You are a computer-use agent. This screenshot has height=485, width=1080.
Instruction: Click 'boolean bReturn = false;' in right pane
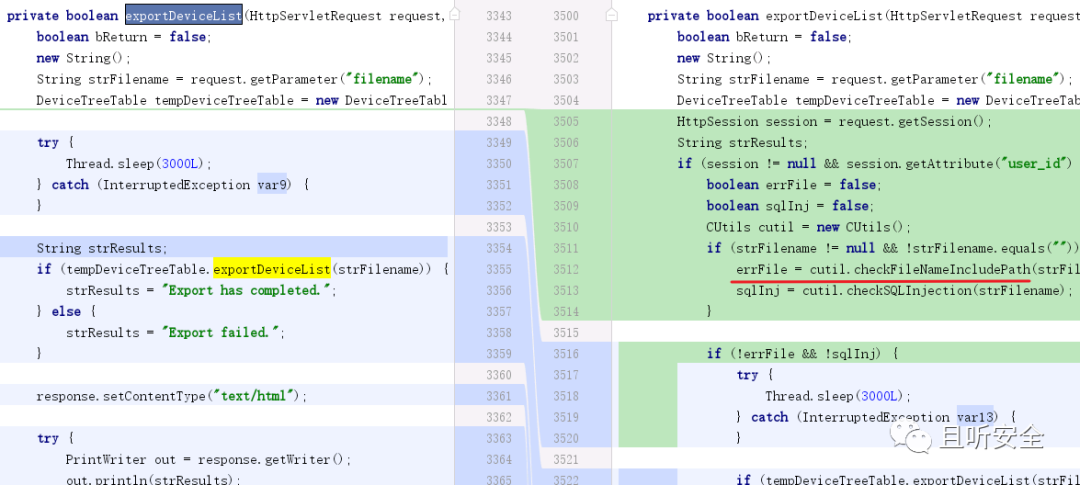click(x=765, y=37)
